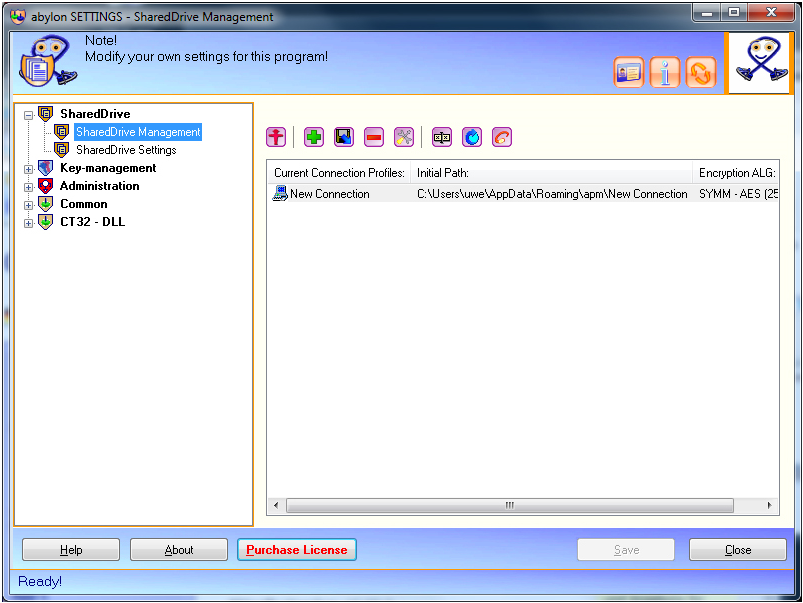Click the scrollbar right arrow

[769, 505]
